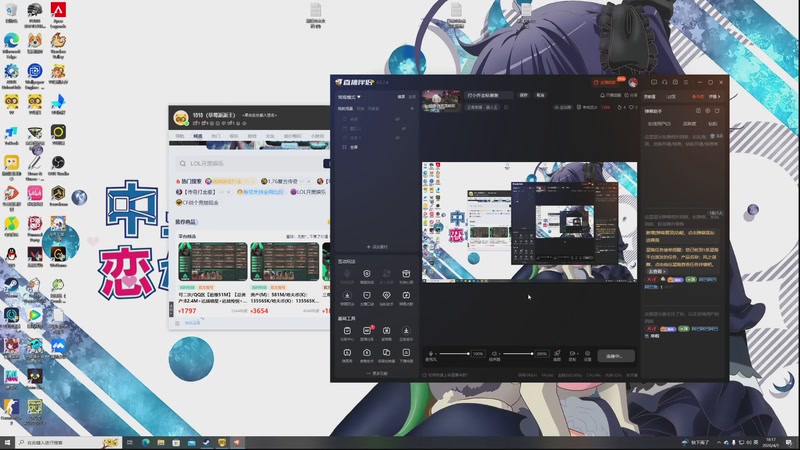Image resolution: width=800 pixels, height=450 pixels.
Task: Open the headset support icon
Action: click(x=664, y=82)
